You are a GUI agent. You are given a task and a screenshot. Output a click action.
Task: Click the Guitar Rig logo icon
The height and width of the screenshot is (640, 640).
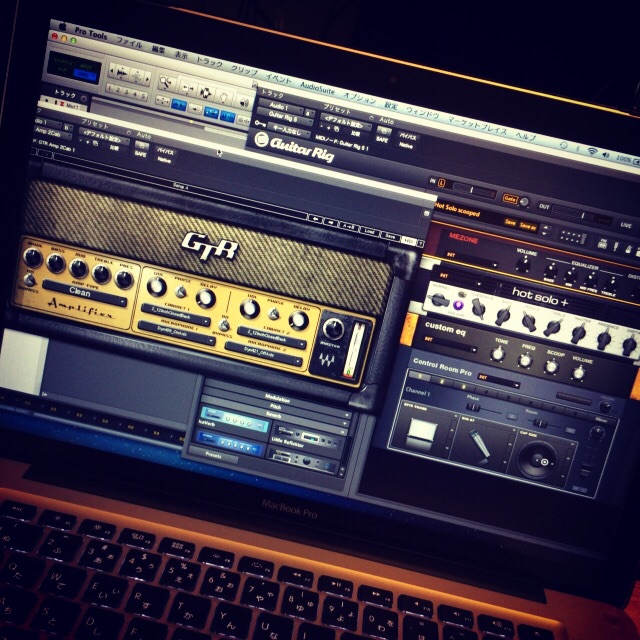click(x=261, y=140)
